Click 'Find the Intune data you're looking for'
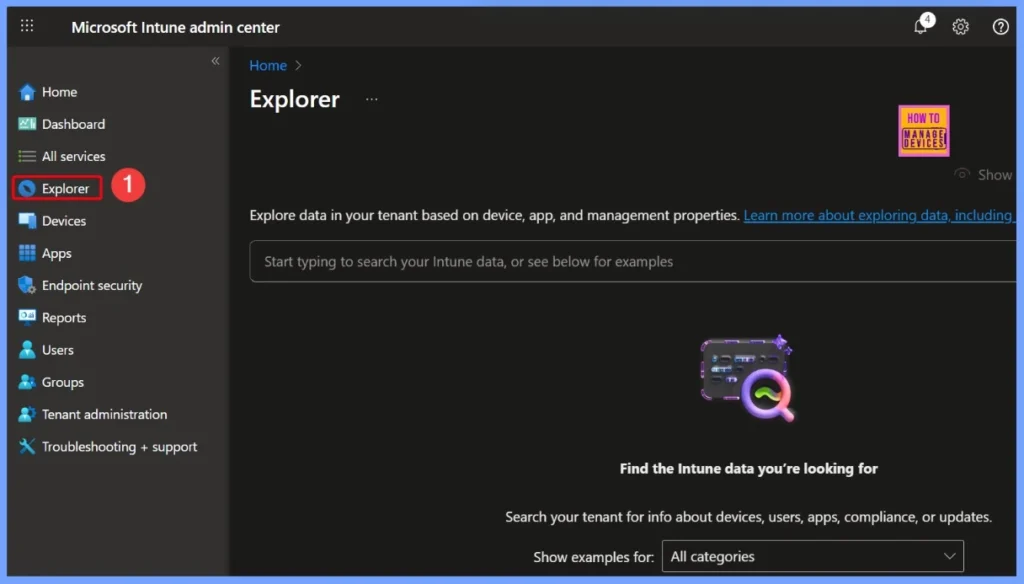This screenshot has height=584, width=1024. coord(748,468)
